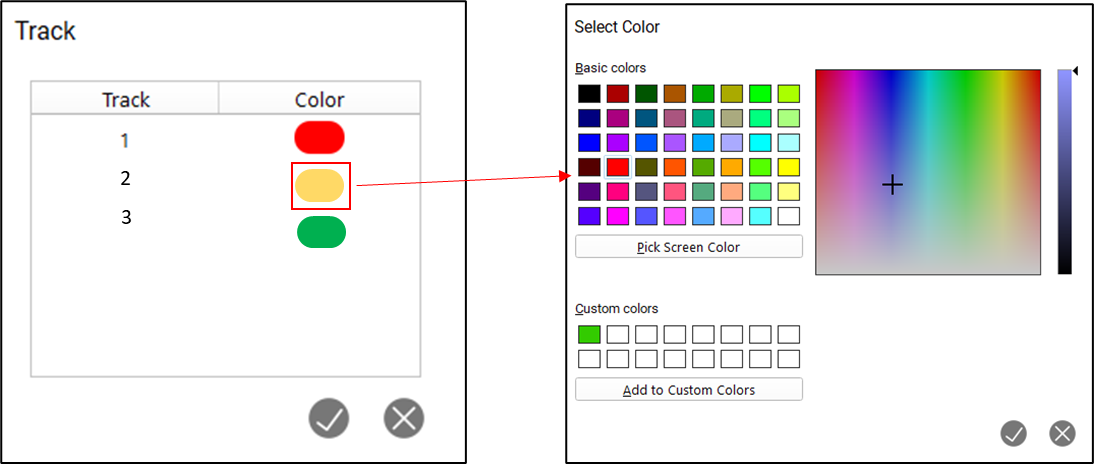Click the crosshair in color spectrum
This screenshot has width=1094, height=464.
point(893,184)
